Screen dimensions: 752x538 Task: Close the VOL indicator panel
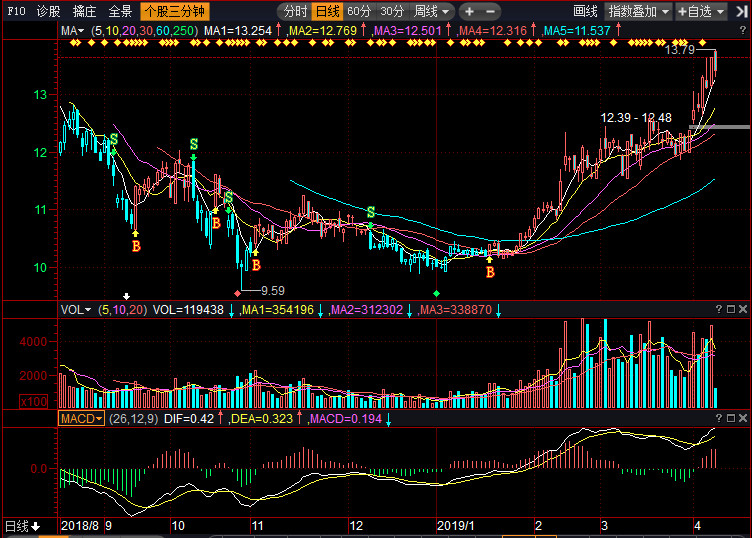coord(743,310)
